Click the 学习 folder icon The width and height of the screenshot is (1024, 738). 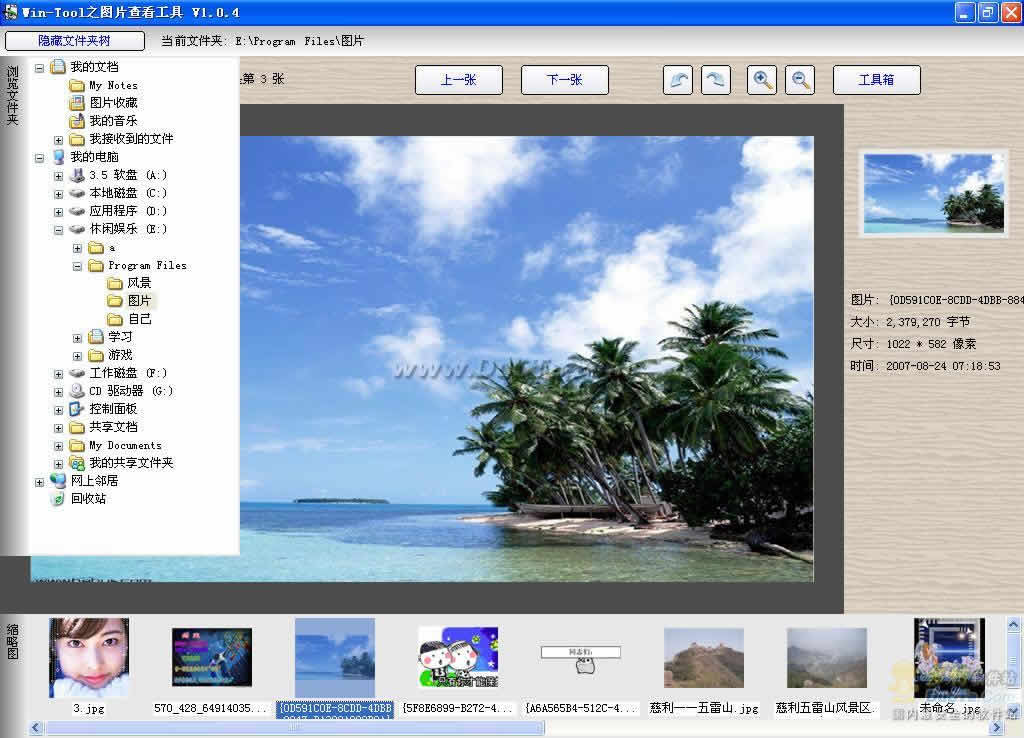(x=96, y=337)
